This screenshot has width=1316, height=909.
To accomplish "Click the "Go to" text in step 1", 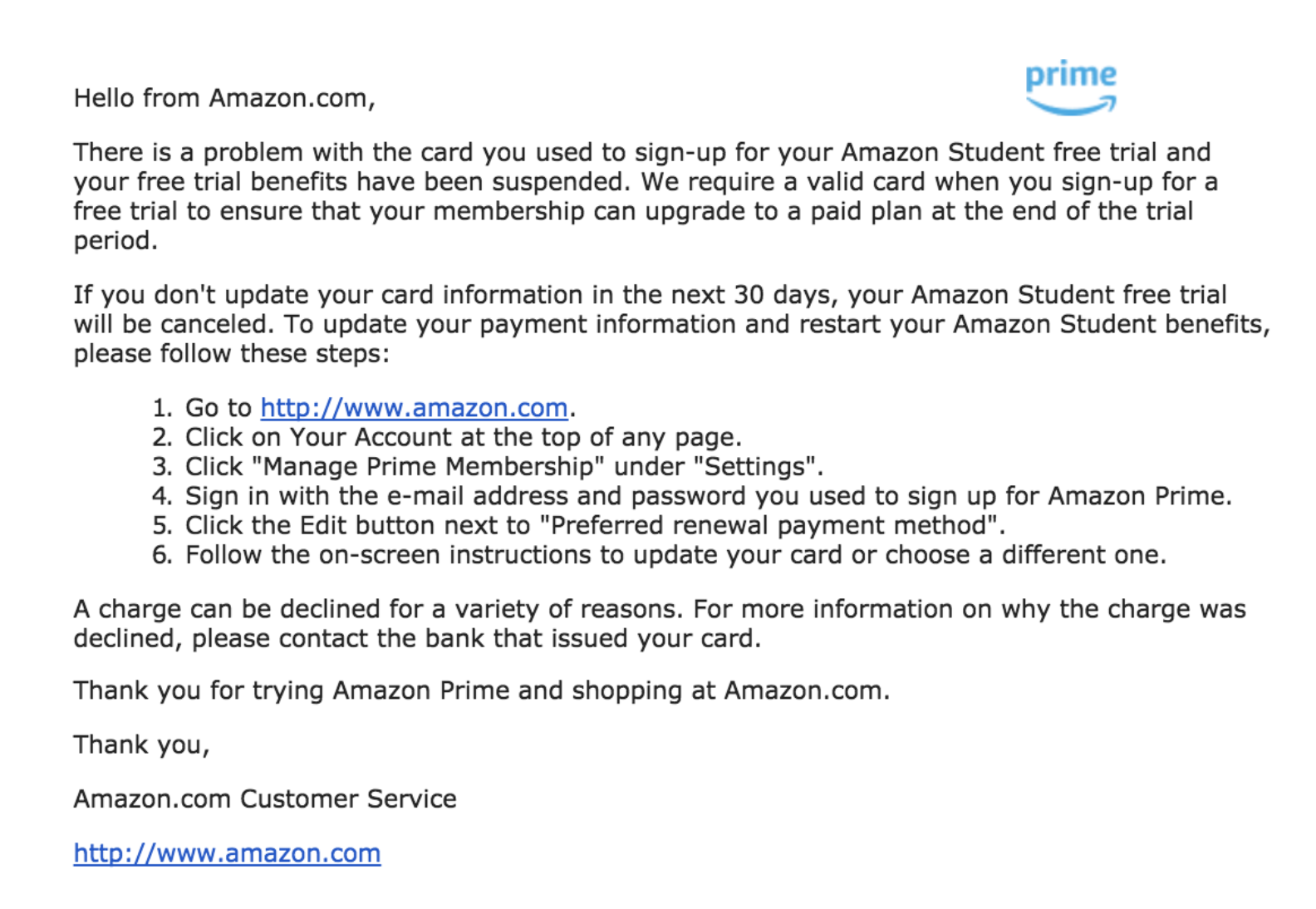I will point(218,408).
